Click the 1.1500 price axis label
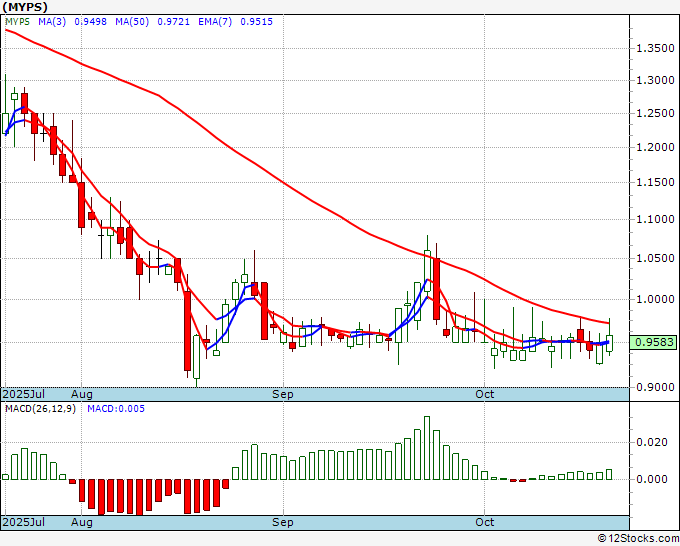This screenshot has width=680, height=546. click(655, 182)
